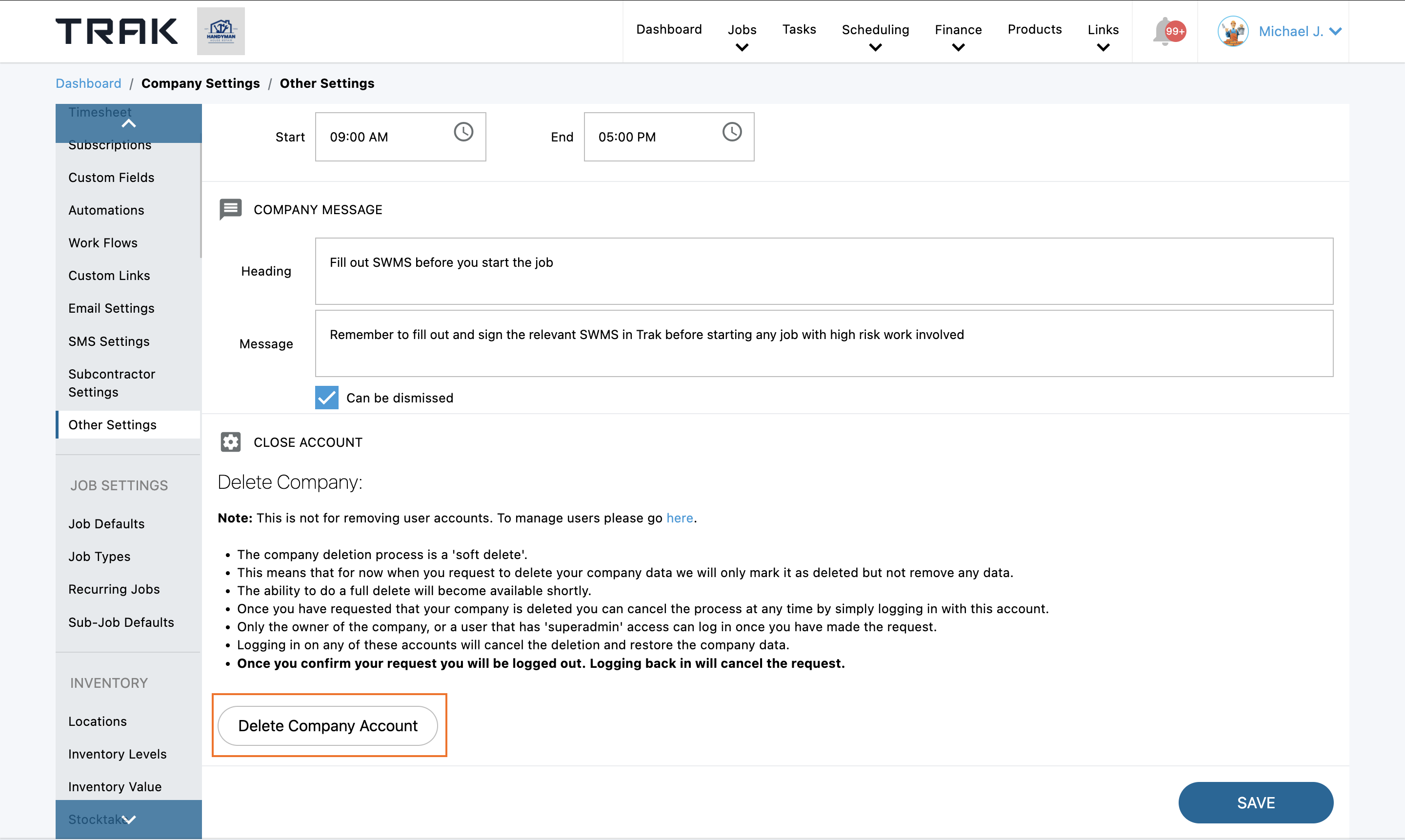Toggle the Can be dismissed checkbox

point(327,398)
